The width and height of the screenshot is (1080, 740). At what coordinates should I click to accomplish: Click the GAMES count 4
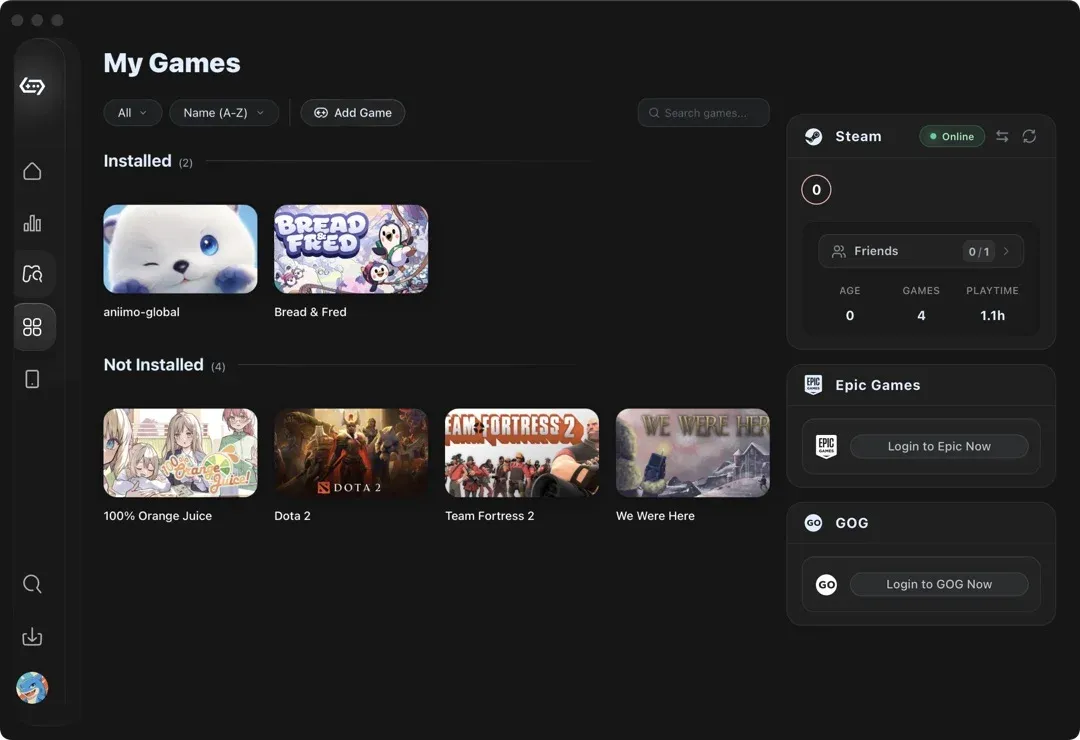point(921,316)
